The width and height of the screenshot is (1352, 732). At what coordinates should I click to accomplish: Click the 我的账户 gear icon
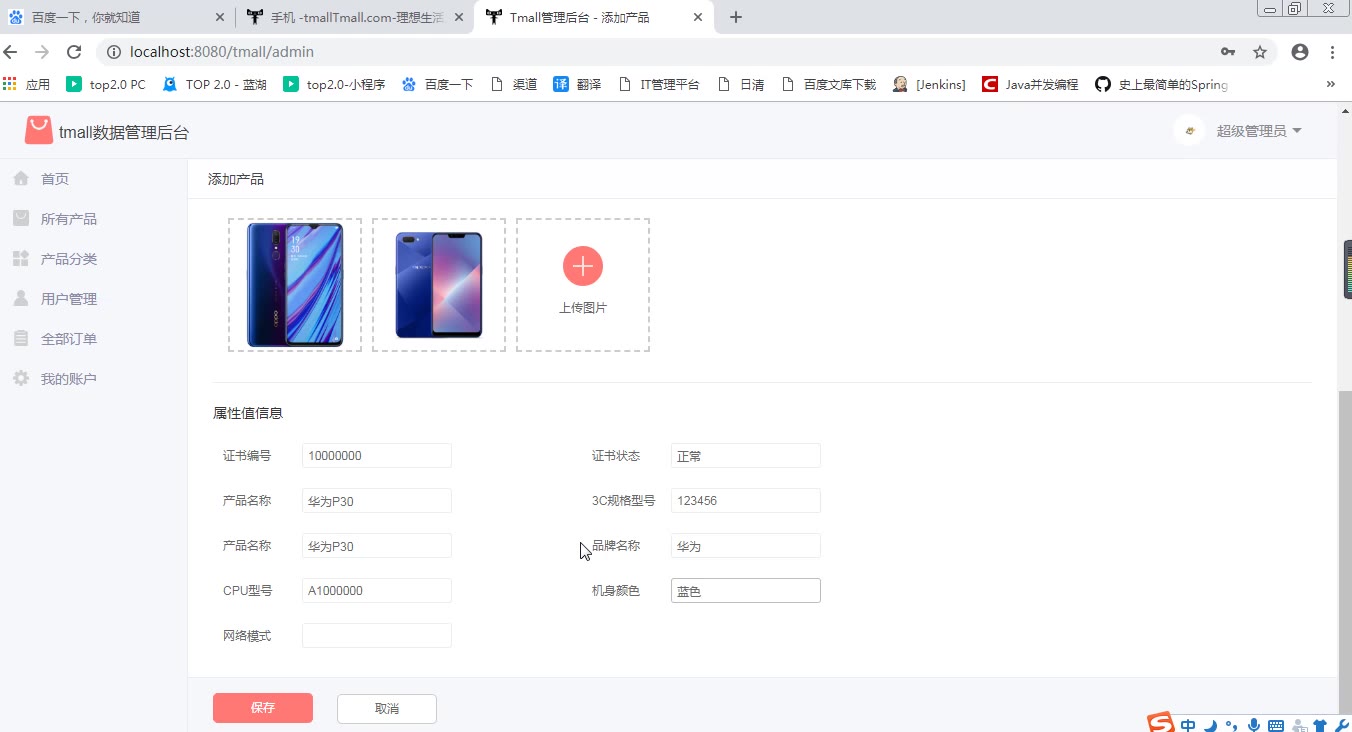[x=21, y=378]
